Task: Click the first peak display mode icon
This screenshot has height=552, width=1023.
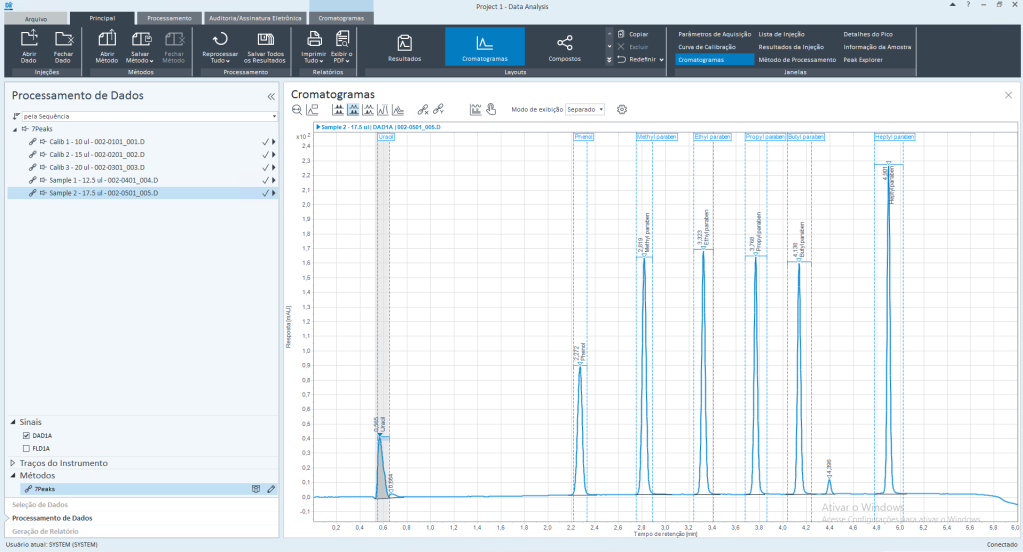Action: pos(338,110)
